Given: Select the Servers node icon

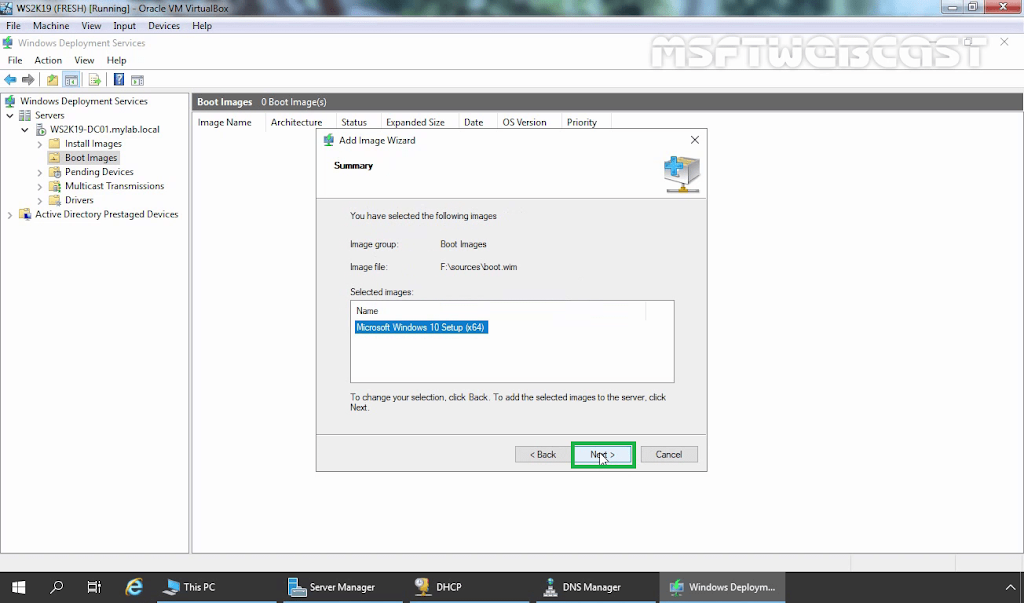Looking at the screenshot, I should [x=25, y=115].
